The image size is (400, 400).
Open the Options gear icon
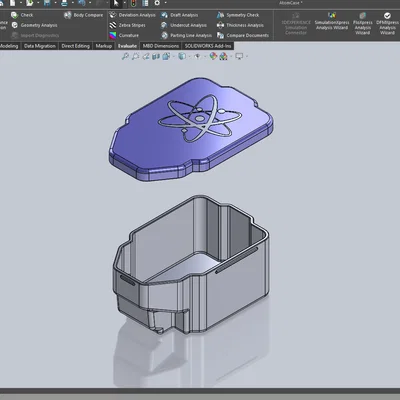pyautogui.click(x=157, y=3)
